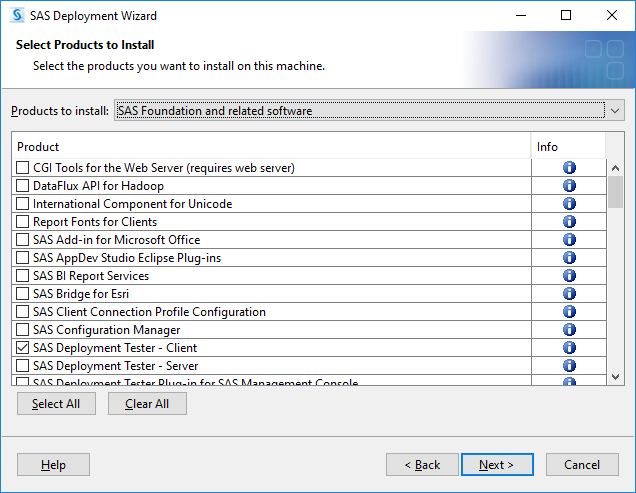Click the Select All button
Viewport: 636px width, 493px height.
coord(56,404)
